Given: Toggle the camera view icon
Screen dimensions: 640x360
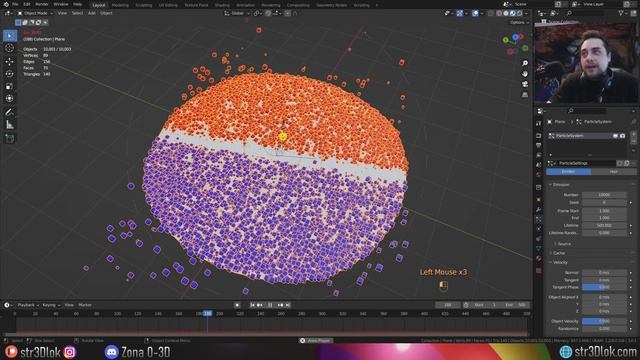Looking at the screenshot, I should pyautogui.click(x=525, y=84).
